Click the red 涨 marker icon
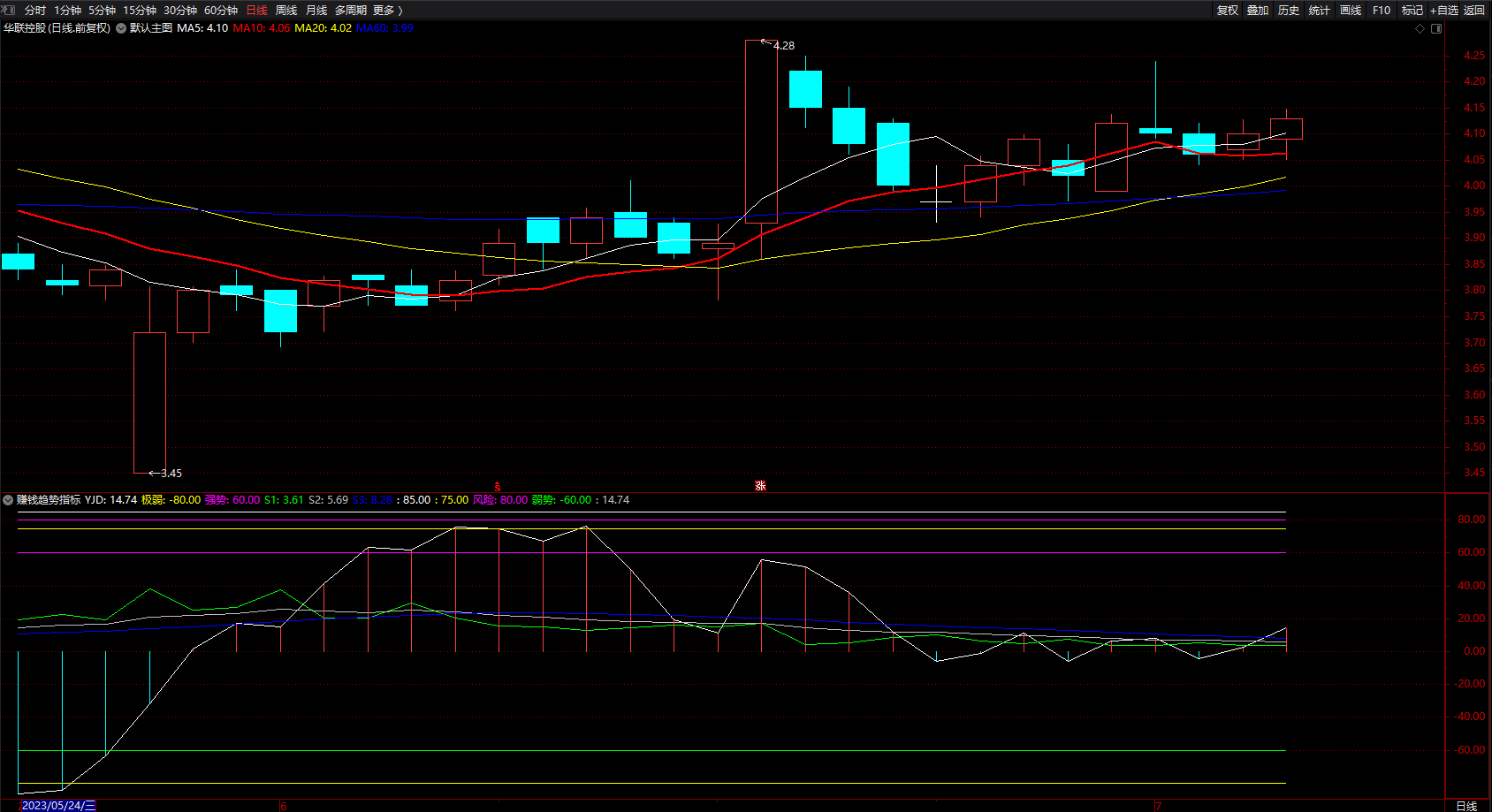This screenshot has height=812, width=1492. click(760, 486)
